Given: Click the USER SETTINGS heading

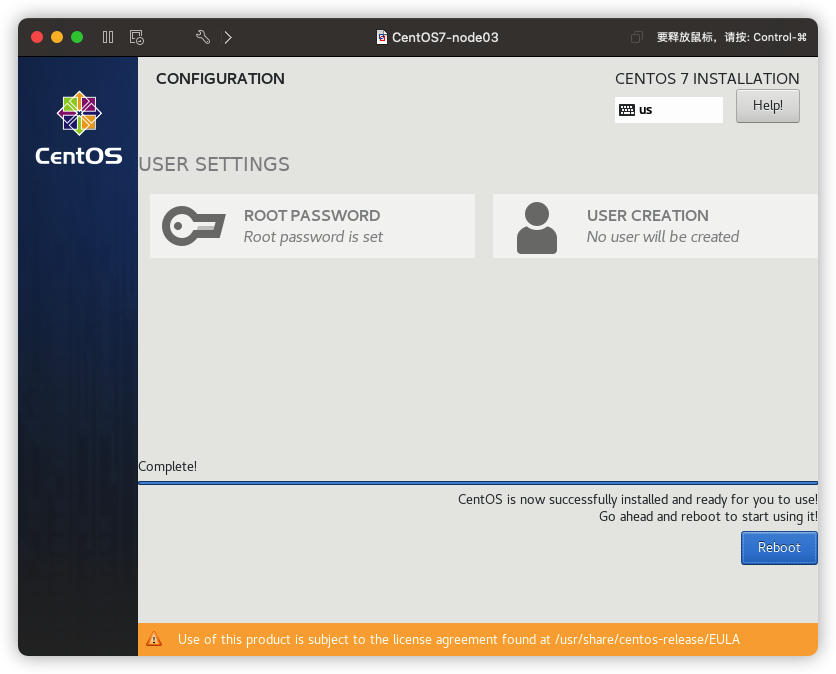Looking at the screenshot, I should (214, 164).
